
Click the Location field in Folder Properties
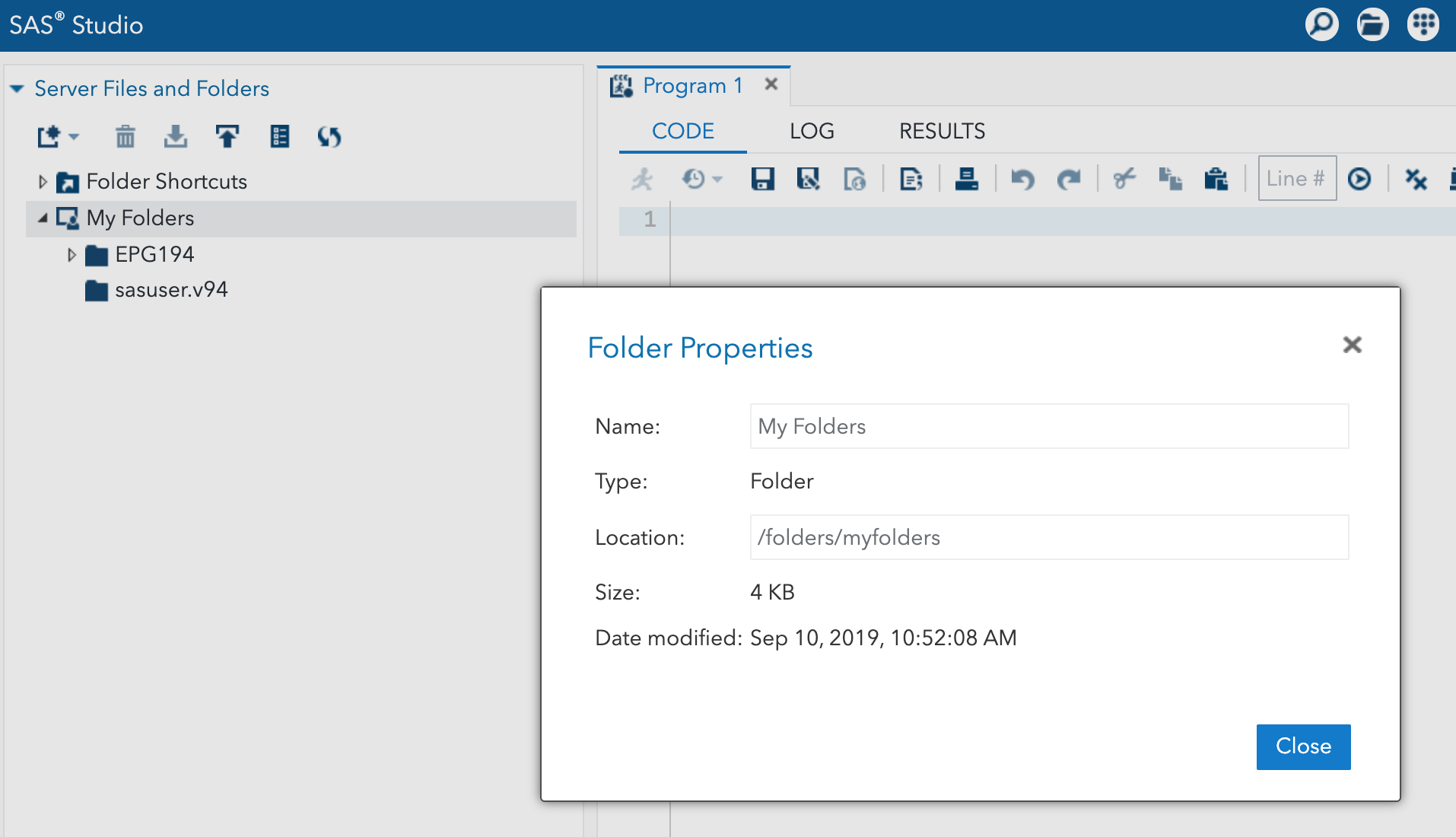tap(1048, 537)
